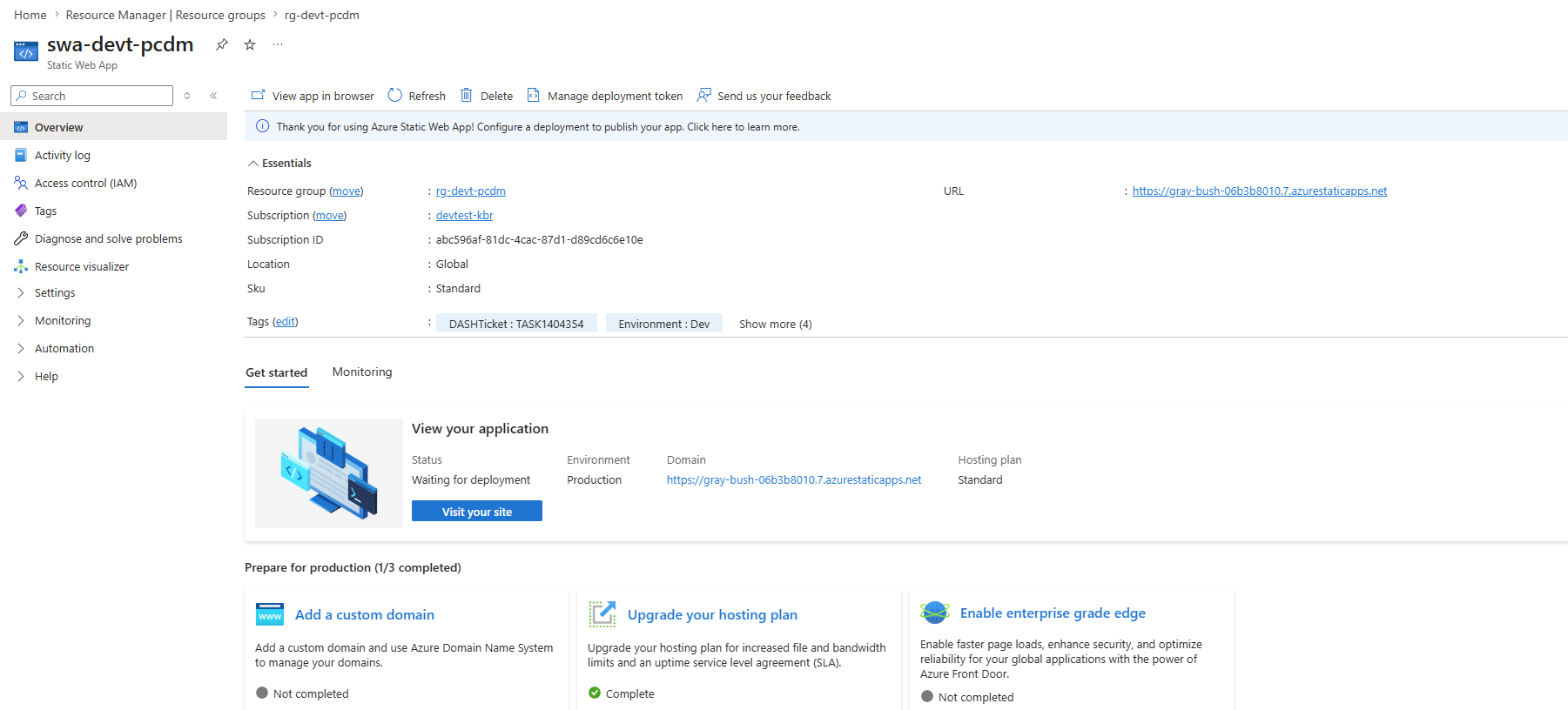Click the info icon in the banner

coord(262,126)
